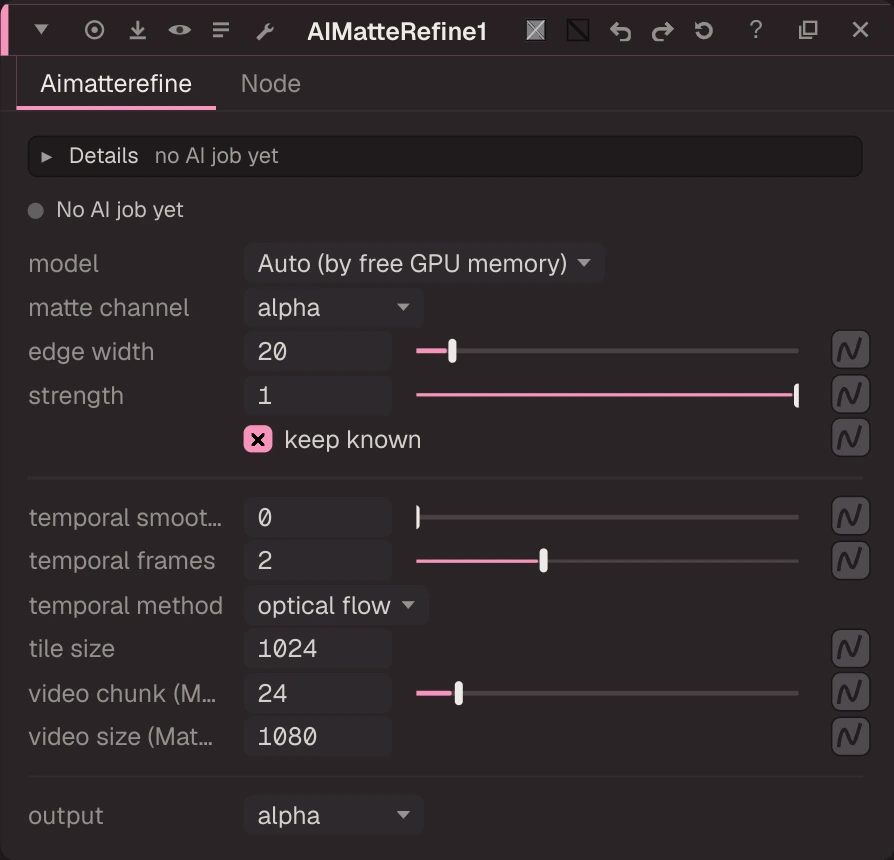Open animation menu for keep known
This screenshot has height=860, width=894.
850,437
